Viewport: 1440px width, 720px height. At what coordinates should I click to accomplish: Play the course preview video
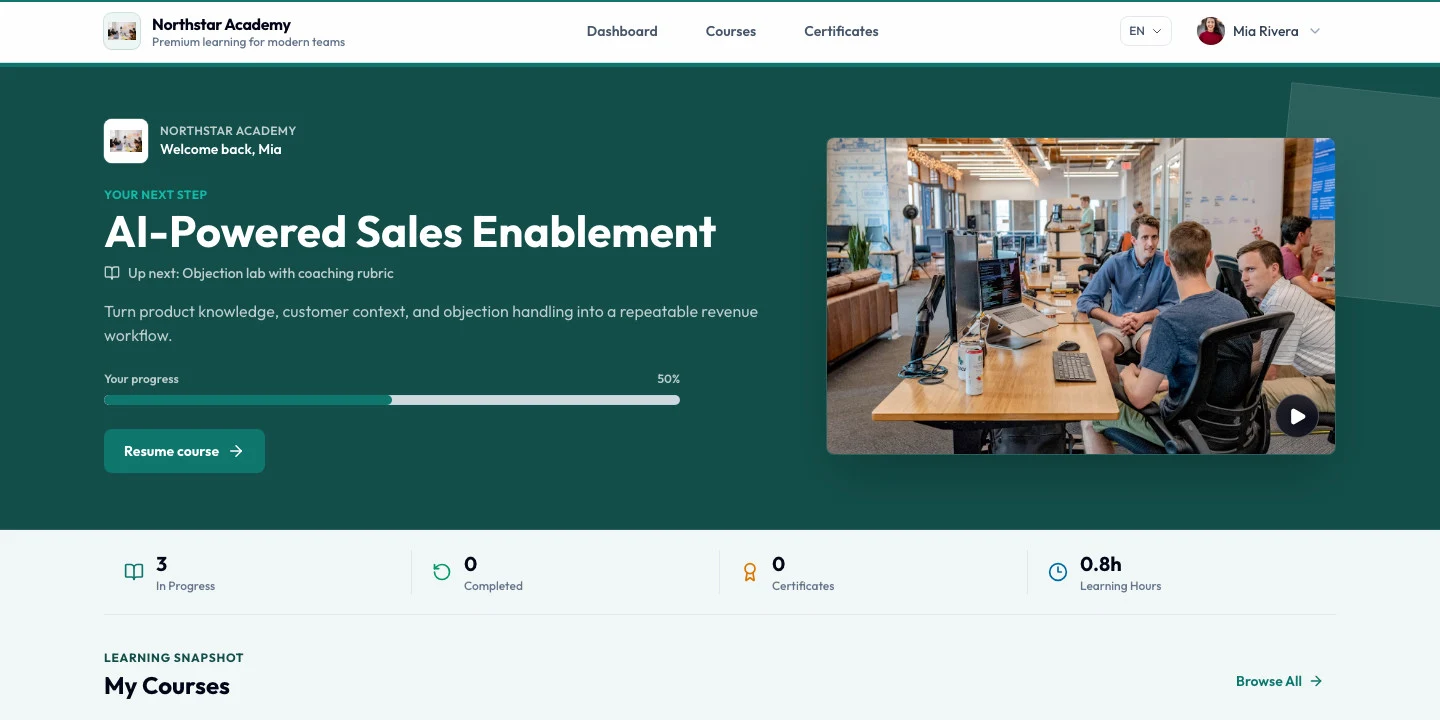(1297, 416)
